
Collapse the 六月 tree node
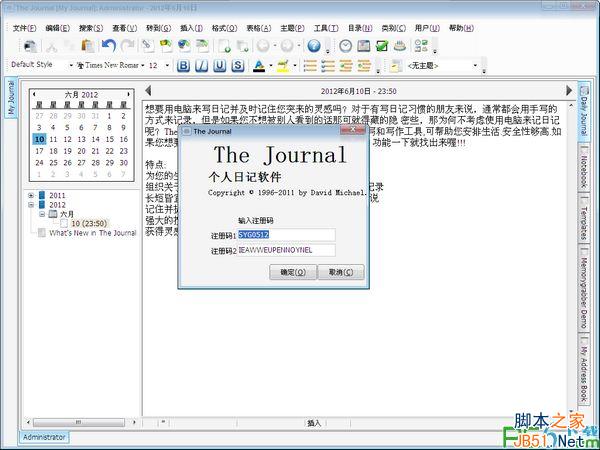pos(42,214)
